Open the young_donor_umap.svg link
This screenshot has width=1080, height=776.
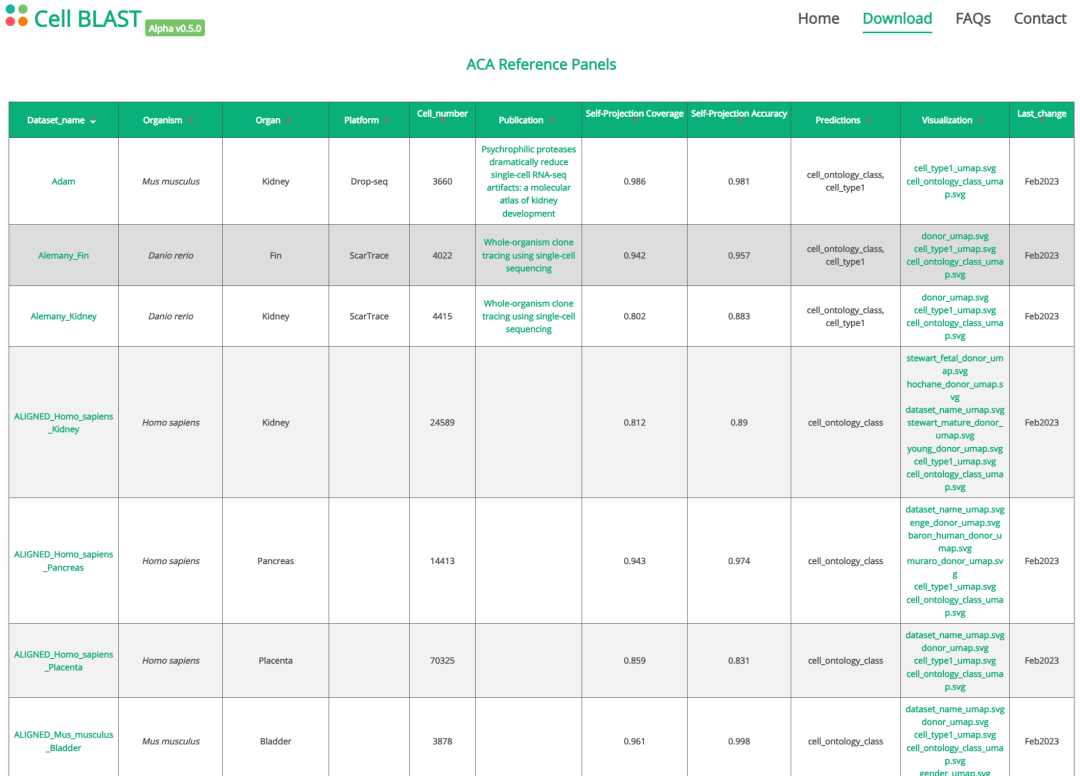pyautogui.click(x=955, y=449)
